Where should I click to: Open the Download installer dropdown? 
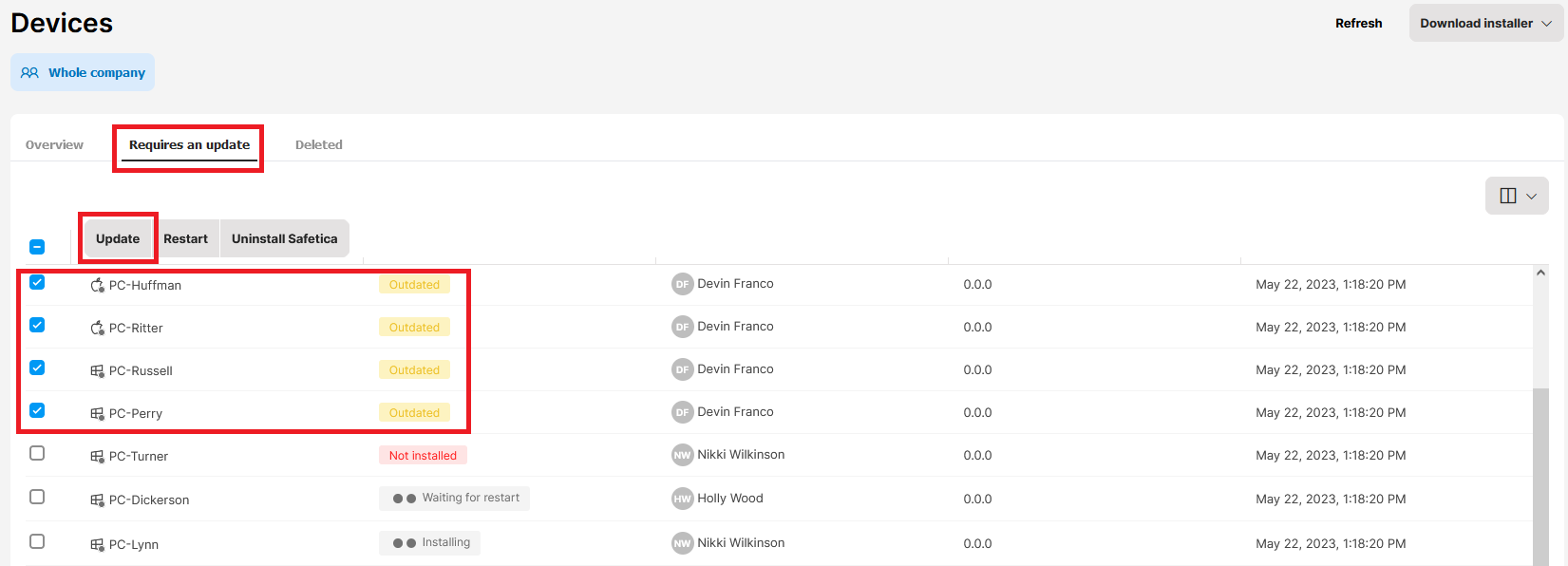coord(1485,23)
